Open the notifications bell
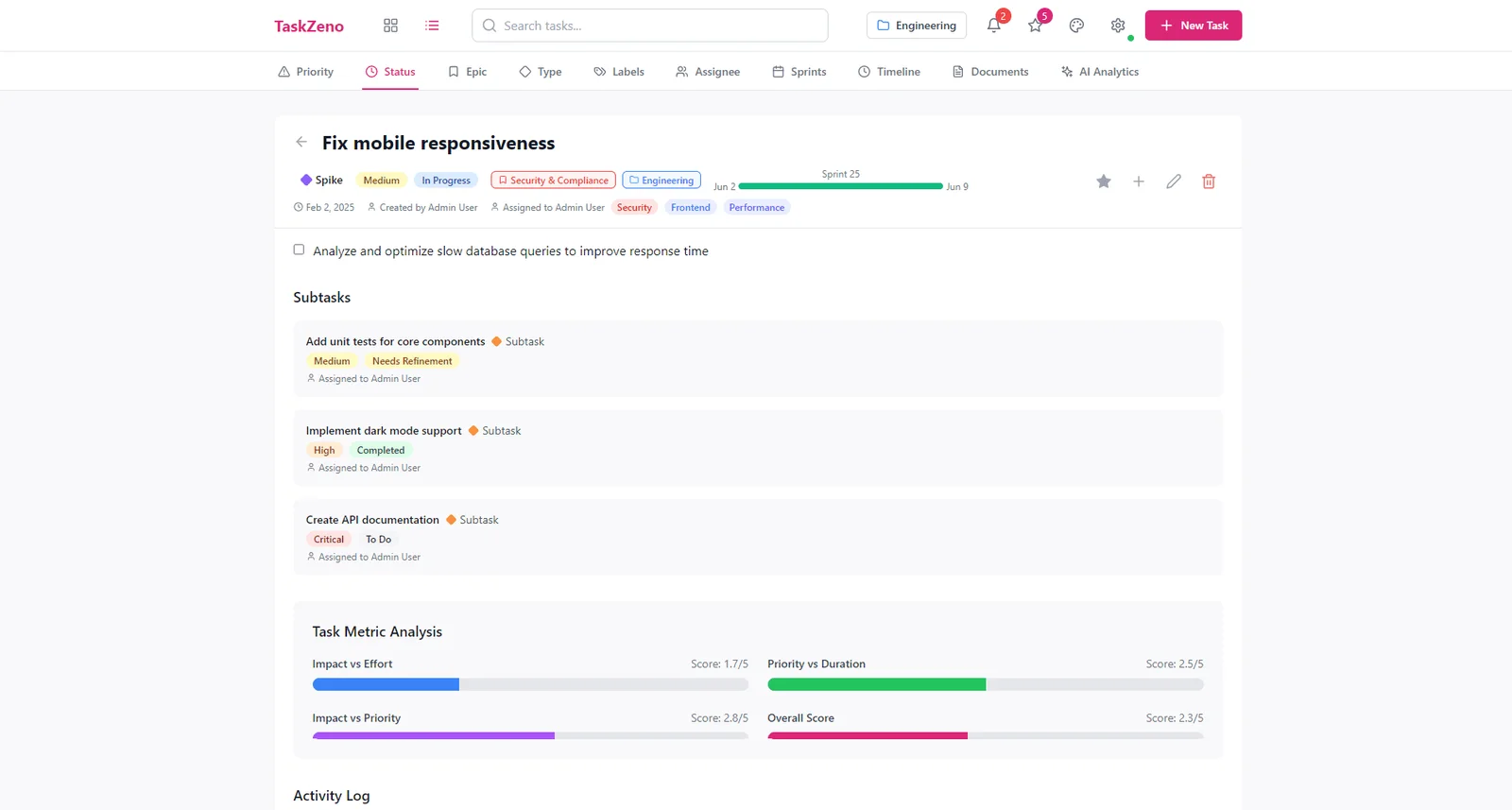The image size is (1512, 810). coord(994,26)
